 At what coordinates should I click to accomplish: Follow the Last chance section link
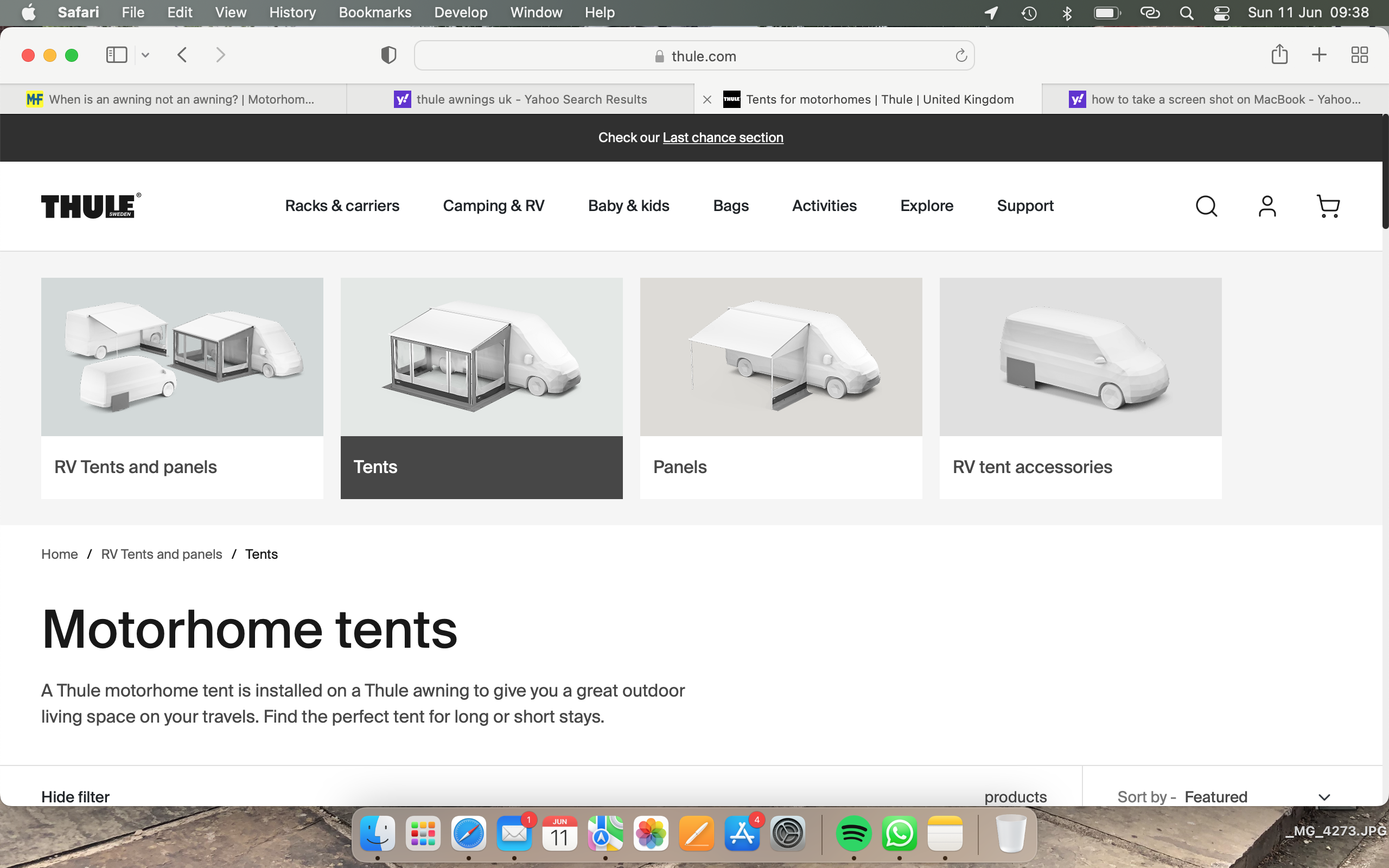tap(723, 138)
